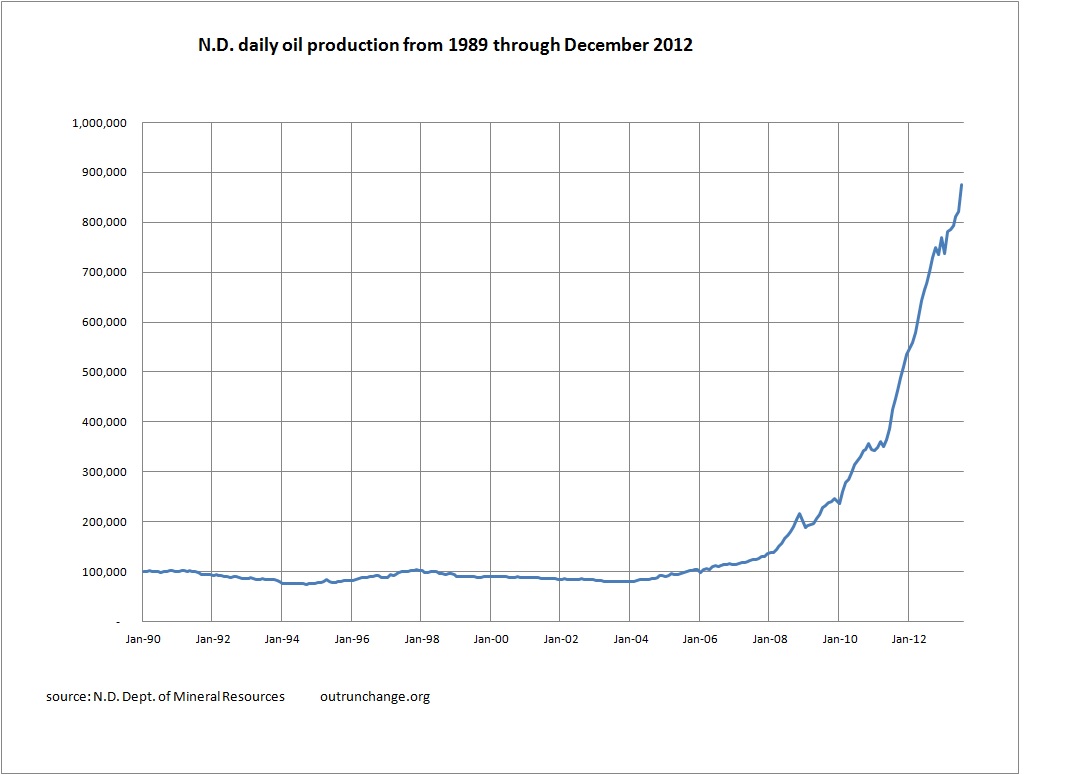This screenshot has height=775, width=1089.
Task: Select the Jan-94 x-axis label
Action: [x=282, y=637]
